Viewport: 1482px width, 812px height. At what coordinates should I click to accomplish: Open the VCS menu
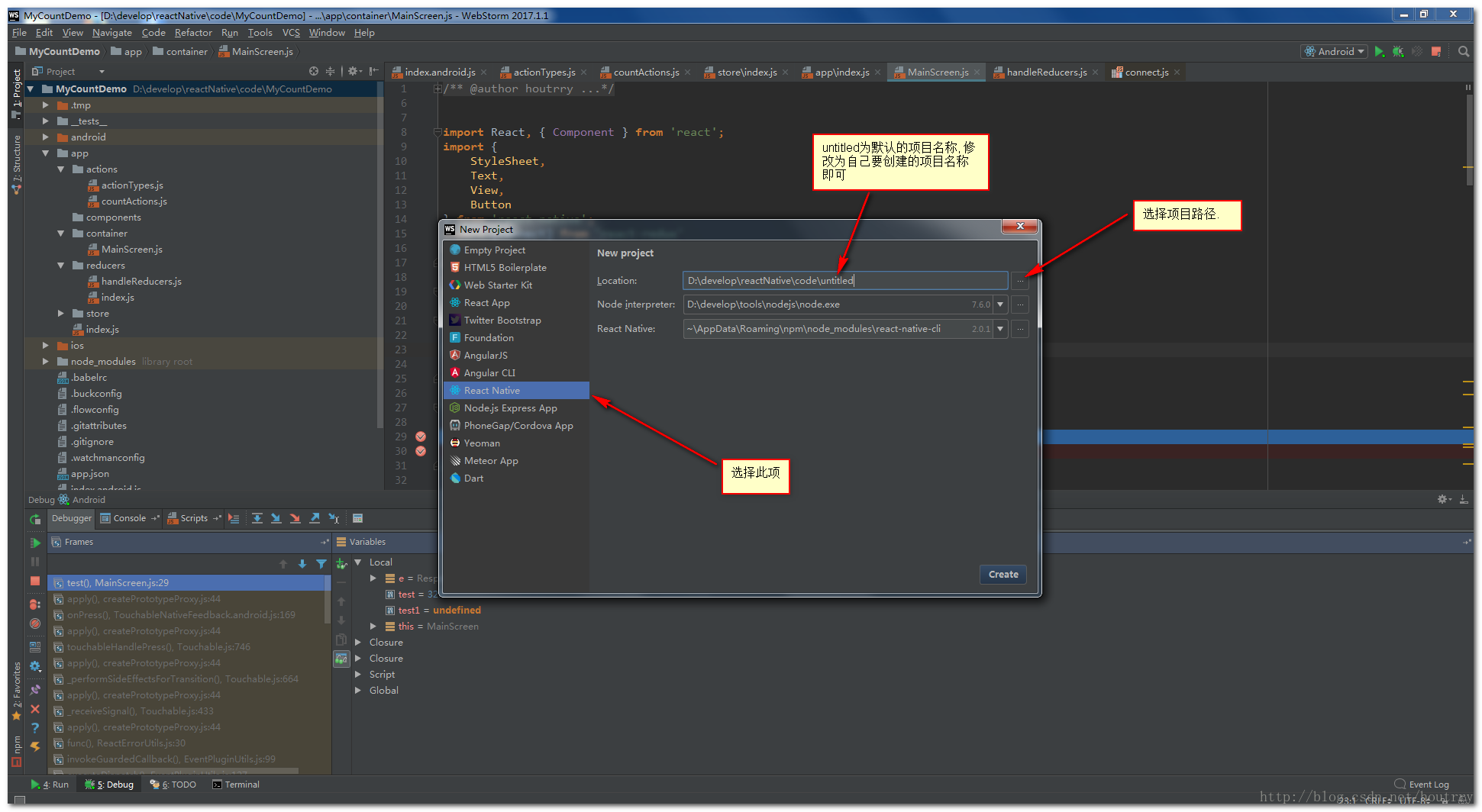291,33
